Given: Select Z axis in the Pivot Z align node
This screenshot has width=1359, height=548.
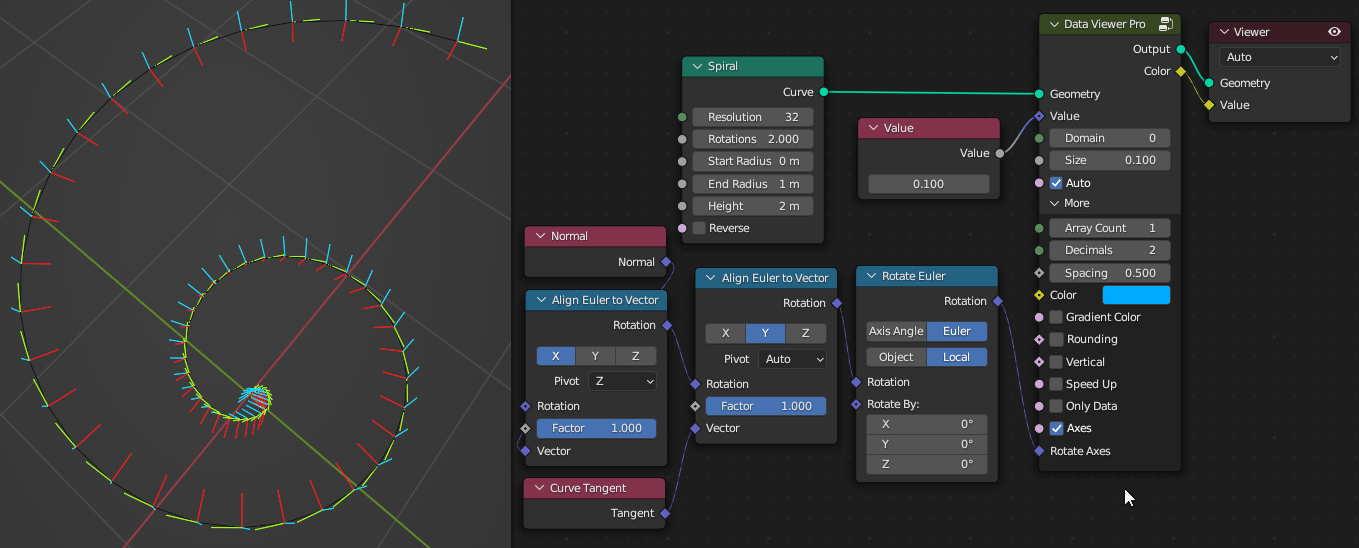Looking at the screenshot, I should tap(636, 356).
